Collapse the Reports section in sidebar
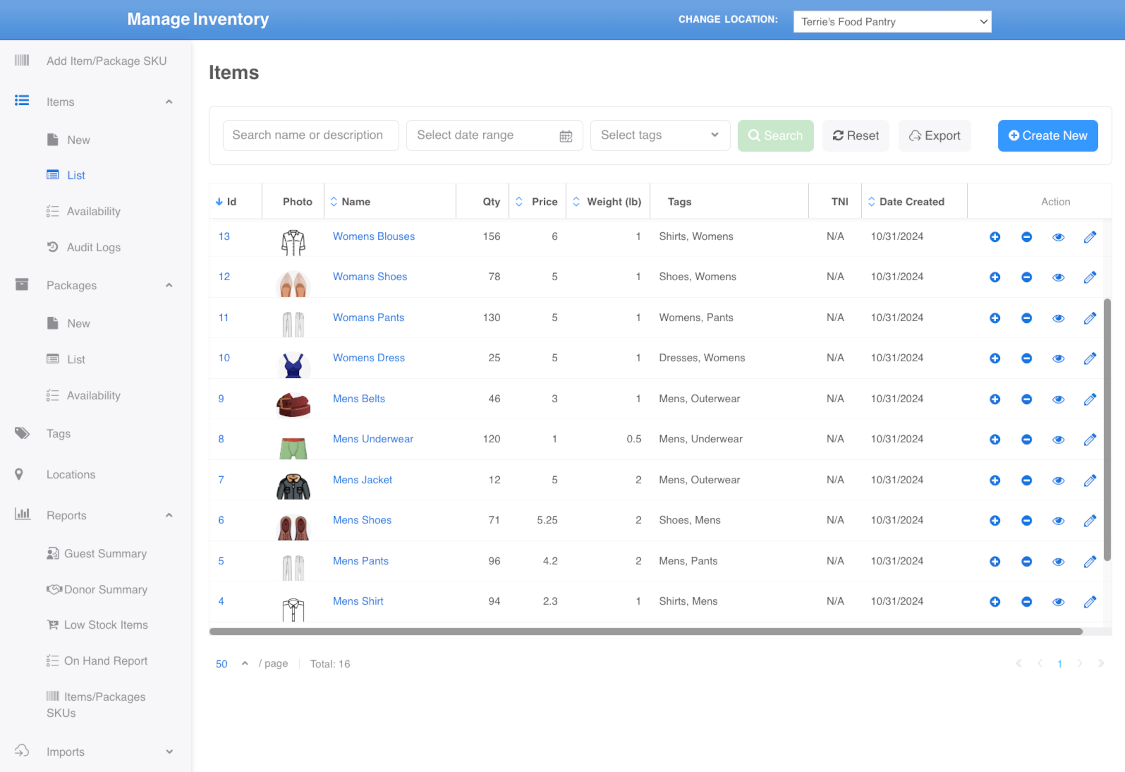 [169, 516]
